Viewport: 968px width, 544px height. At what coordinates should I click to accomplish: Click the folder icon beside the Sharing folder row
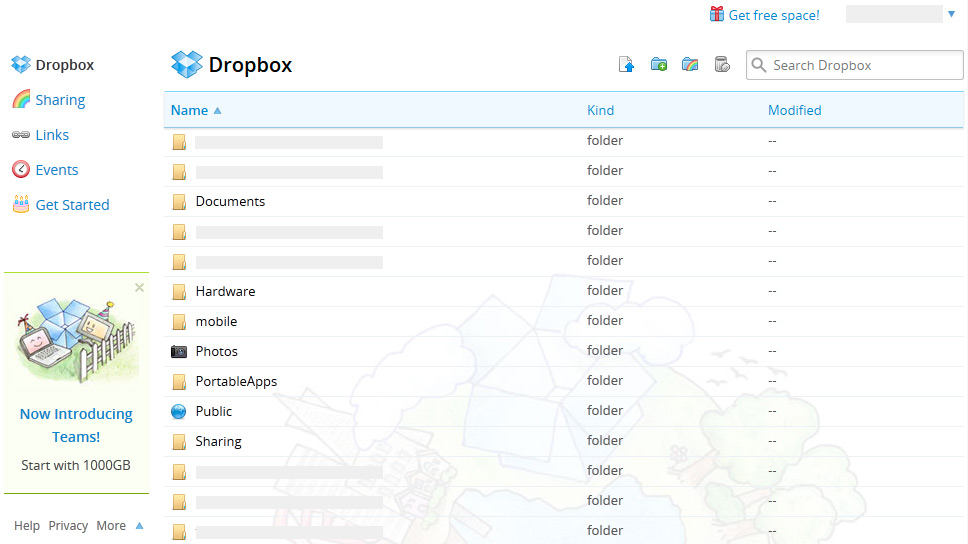tap(180, 441)
